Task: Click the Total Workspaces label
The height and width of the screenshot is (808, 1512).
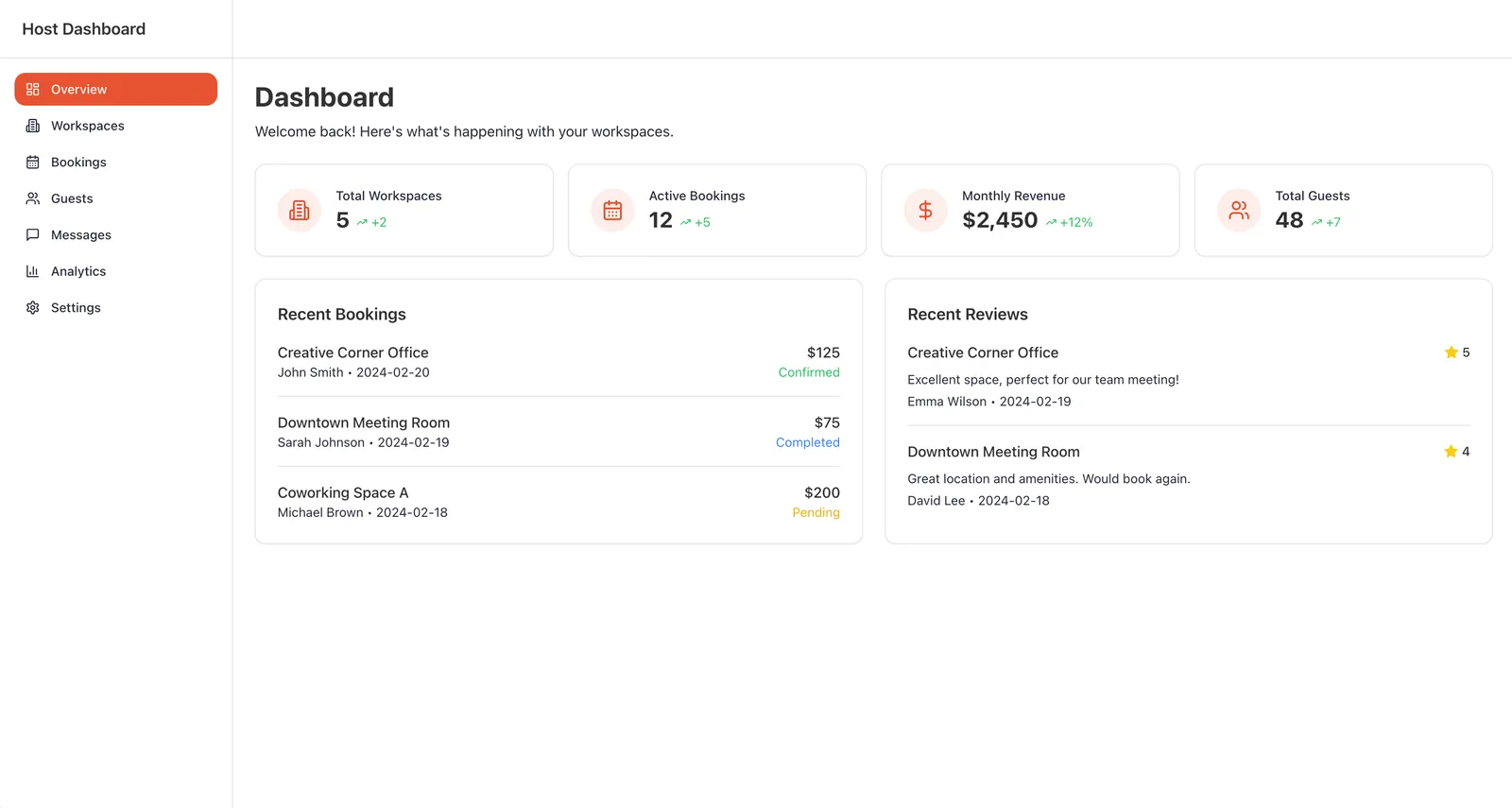Action: click(x=388, y=196)
